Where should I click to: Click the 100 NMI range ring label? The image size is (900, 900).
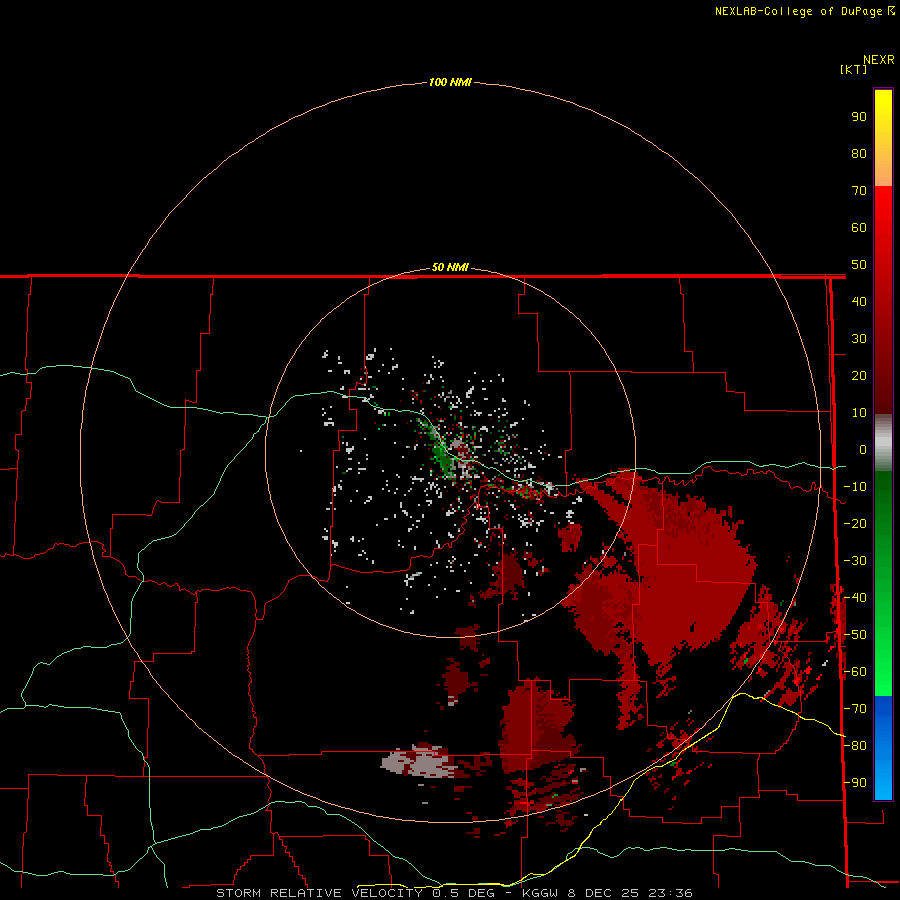click(450, 83)
